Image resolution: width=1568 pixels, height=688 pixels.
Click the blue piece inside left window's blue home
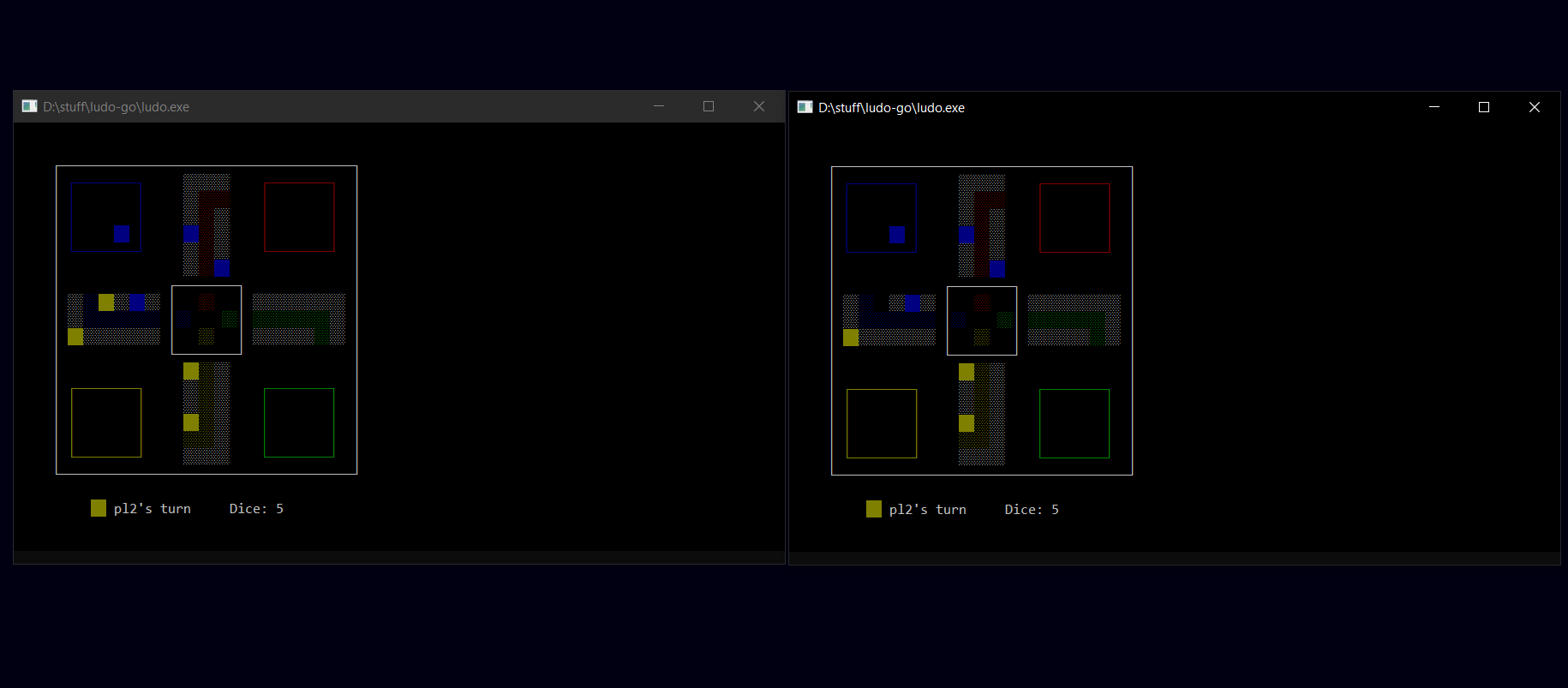click(122, 234)
